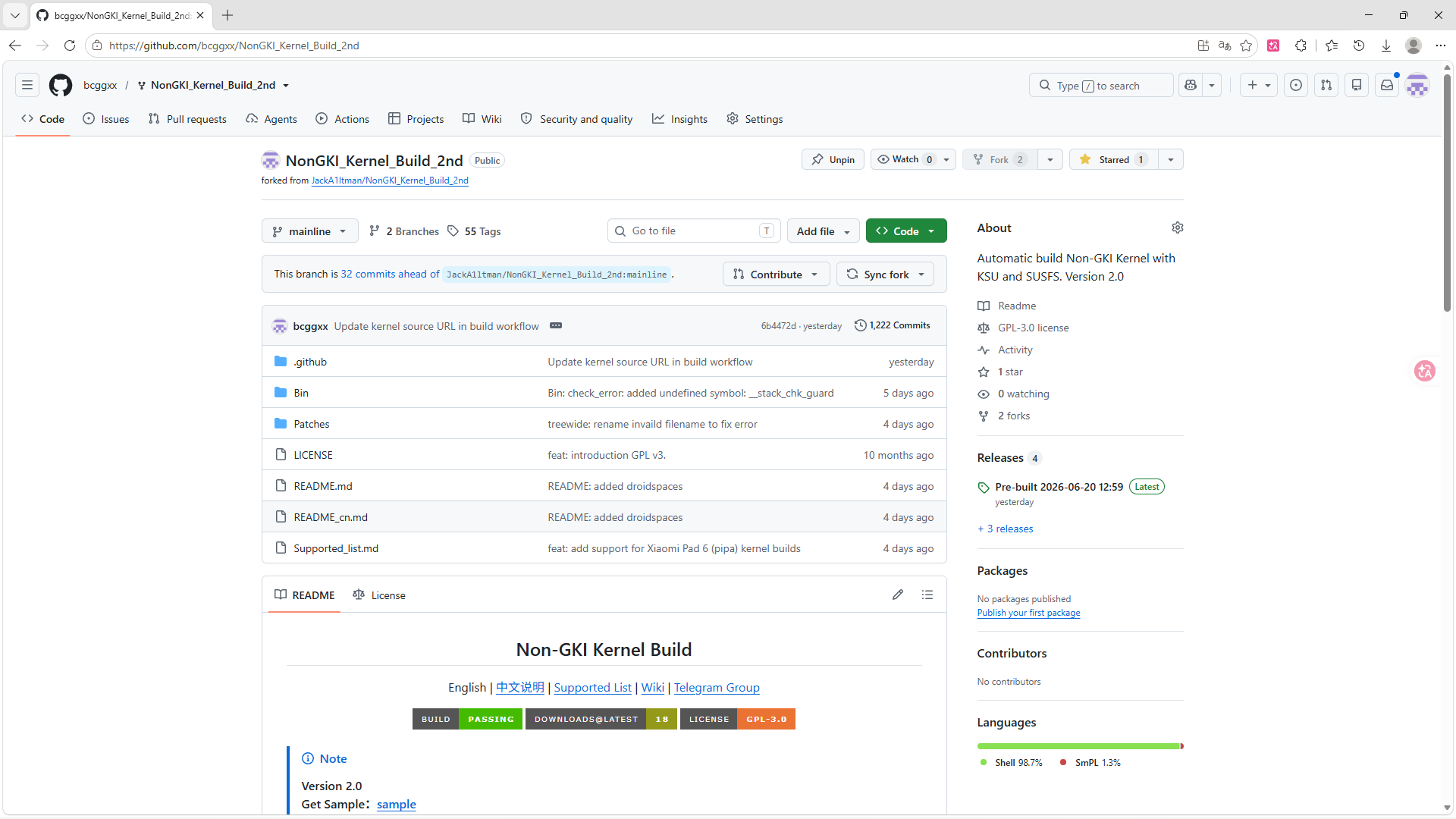Open notifications inbox icon
Screen dimensions: 1456x819
tap(1387, 85)
